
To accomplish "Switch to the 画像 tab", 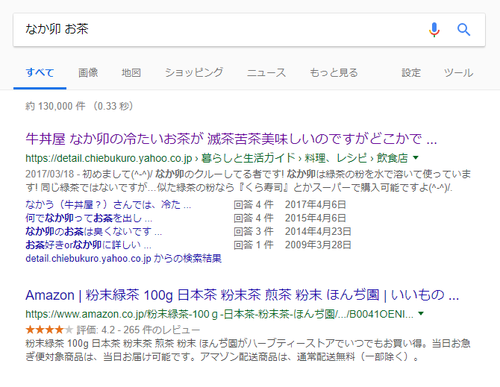I will click(x=88, y=72).
